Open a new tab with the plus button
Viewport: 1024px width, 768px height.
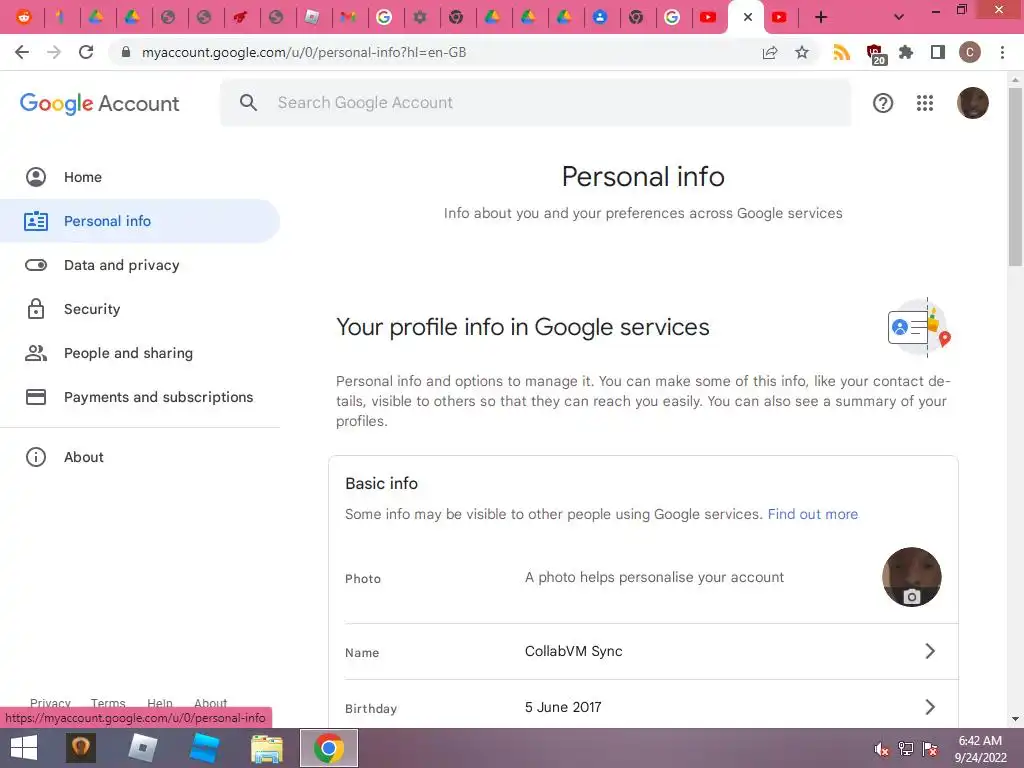pos(821,18)
